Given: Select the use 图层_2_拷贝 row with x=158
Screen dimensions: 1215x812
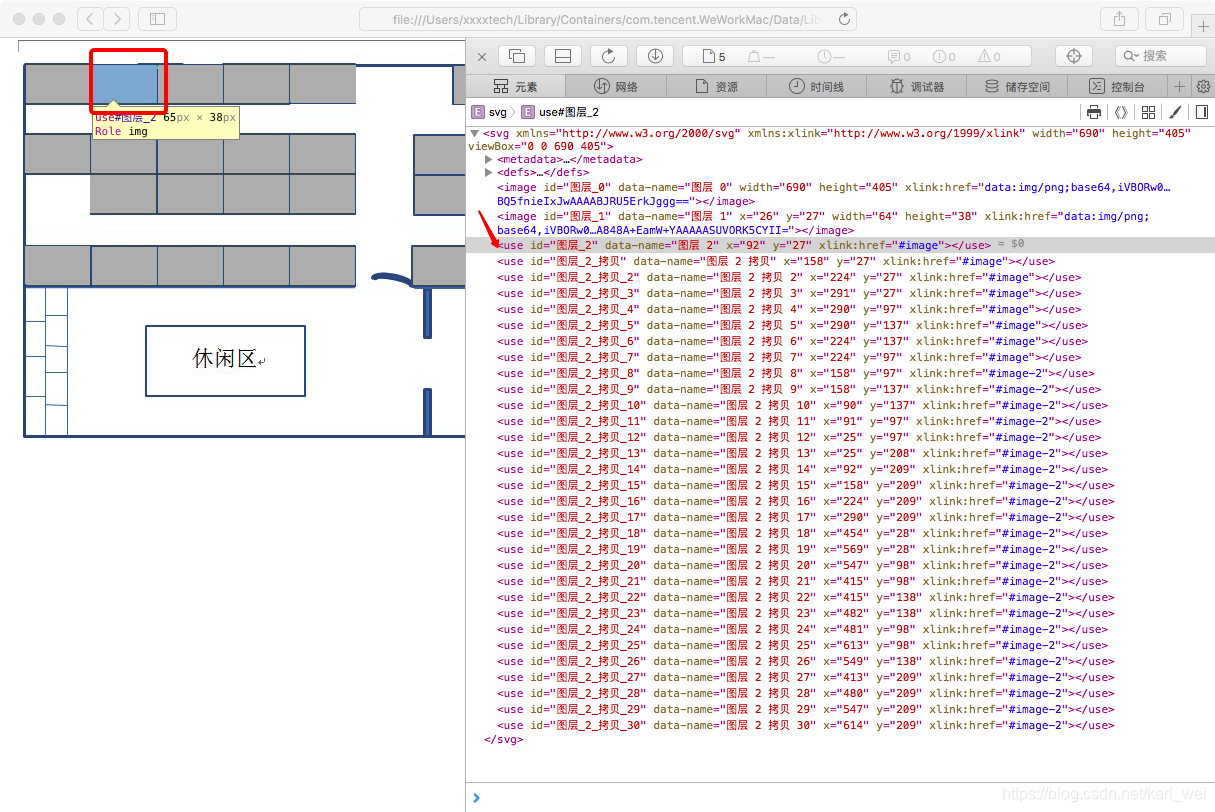Looking at the screenshot, I should point(840,261).
